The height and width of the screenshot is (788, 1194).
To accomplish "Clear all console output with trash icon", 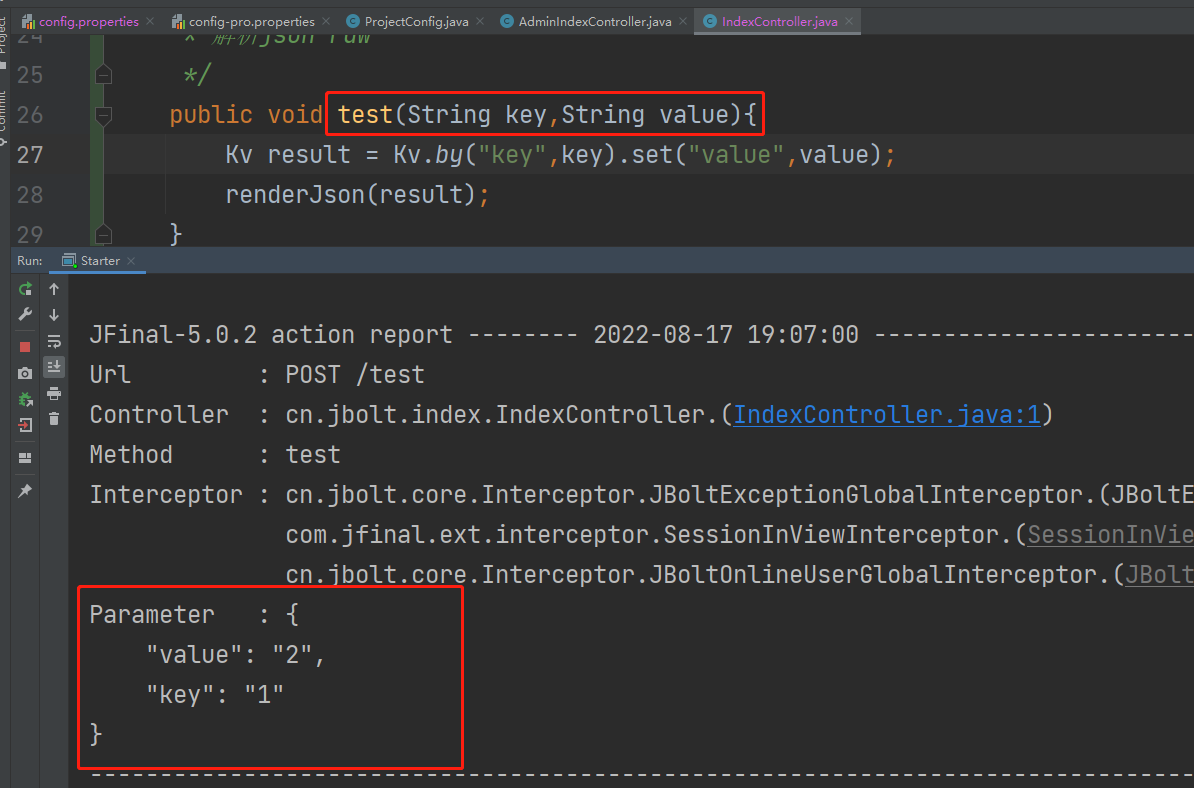I will click(x=54, y=419).
